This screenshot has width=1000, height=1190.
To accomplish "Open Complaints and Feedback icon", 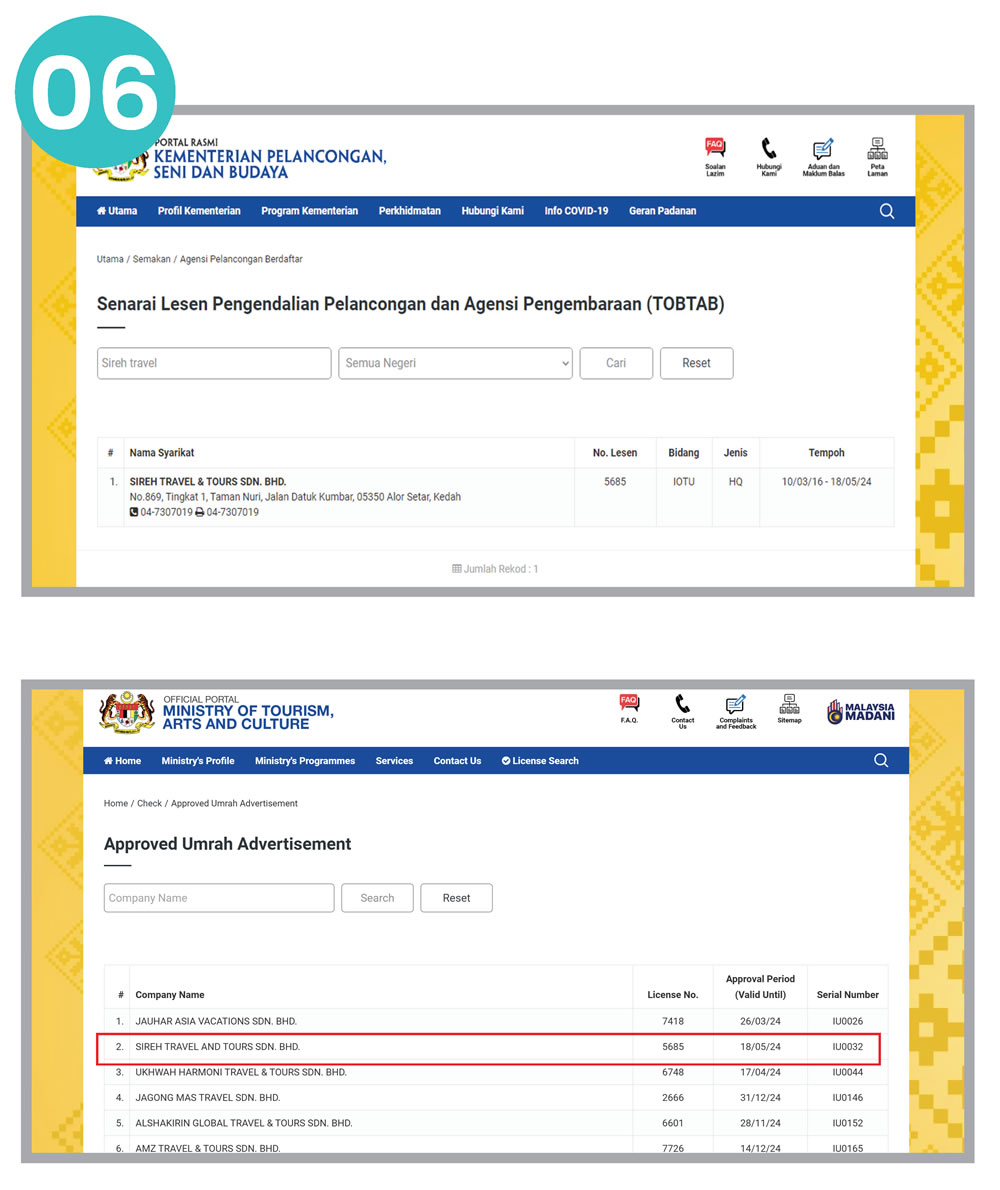I will pos(735,705).
